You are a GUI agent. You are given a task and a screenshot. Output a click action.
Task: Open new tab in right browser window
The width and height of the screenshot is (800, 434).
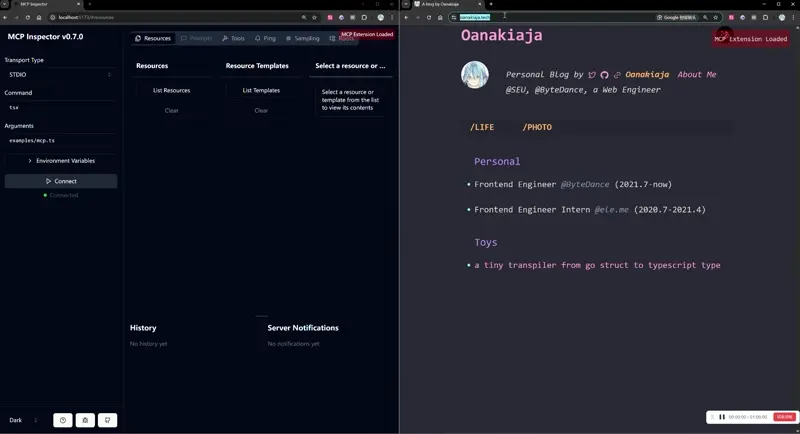(x=491, y=4)
